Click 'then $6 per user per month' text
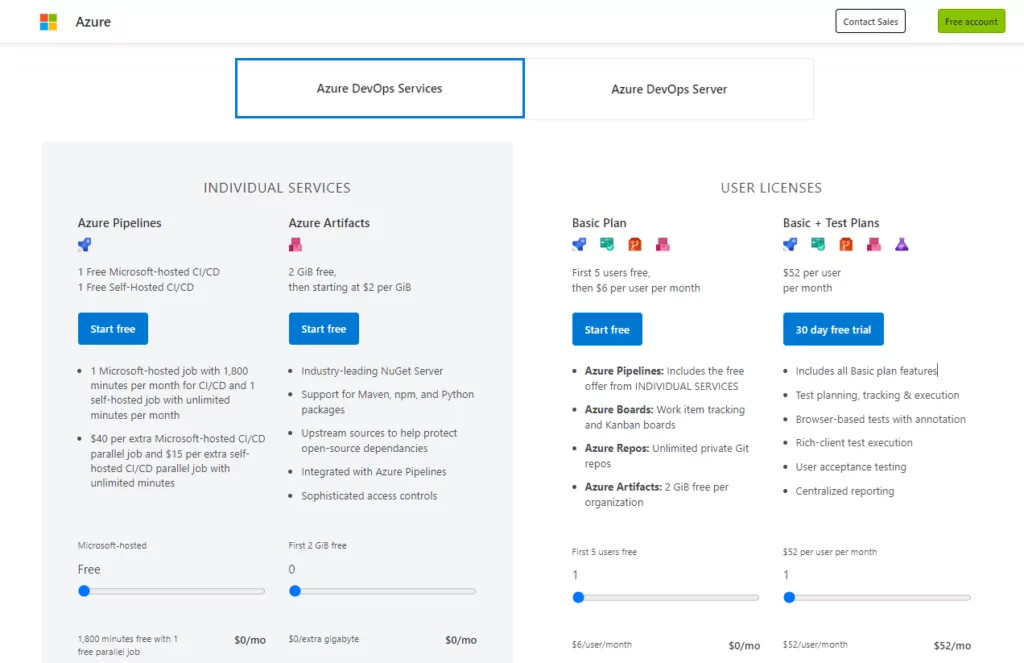Viewport: 1024px width, 663px height. pos(636,287)
